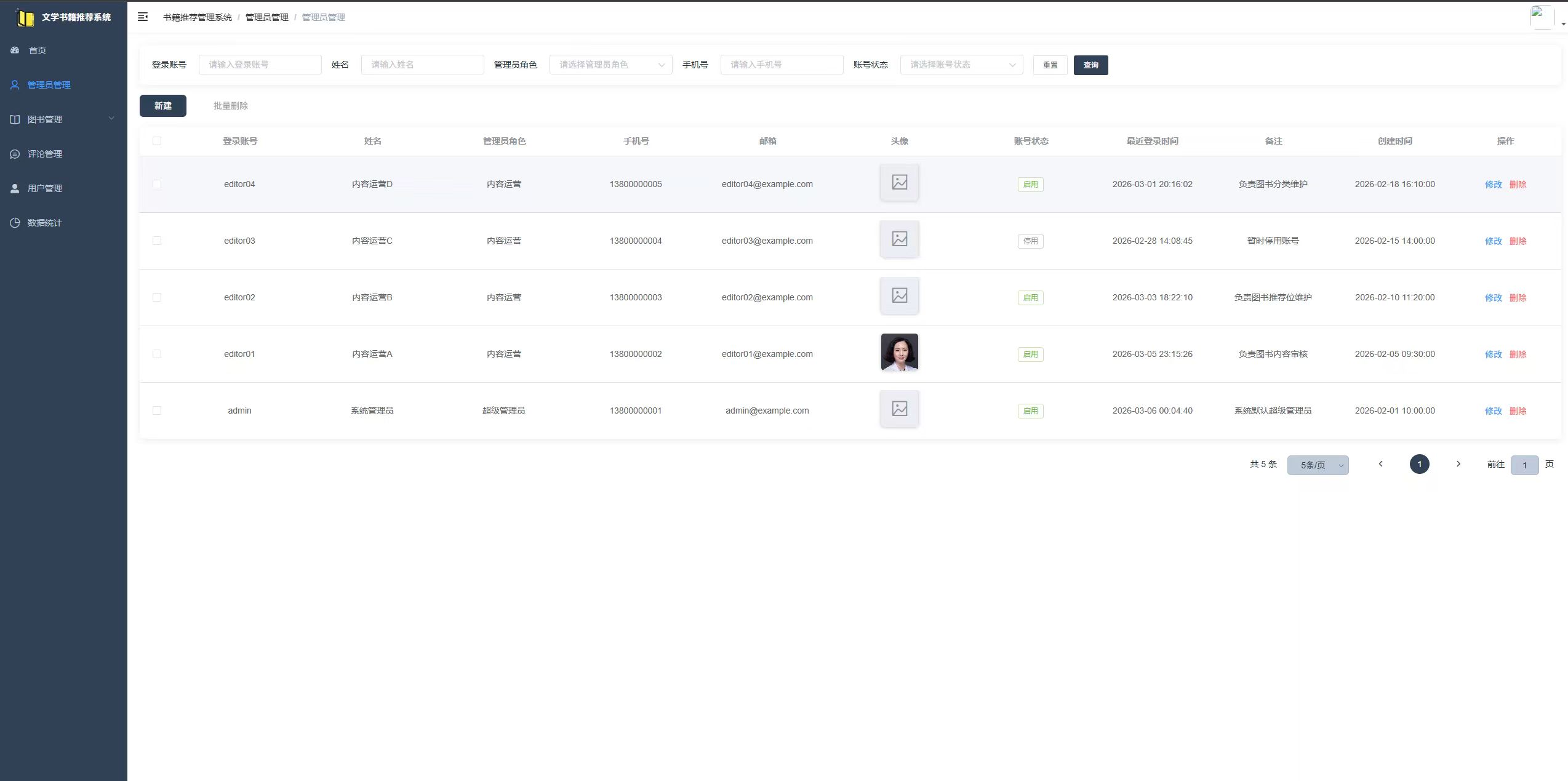Image resolution: width=1568 pixels, height=781 pixels.
Task: Open the dropdown caret beside user avatar
Action: click(1563, 24)
